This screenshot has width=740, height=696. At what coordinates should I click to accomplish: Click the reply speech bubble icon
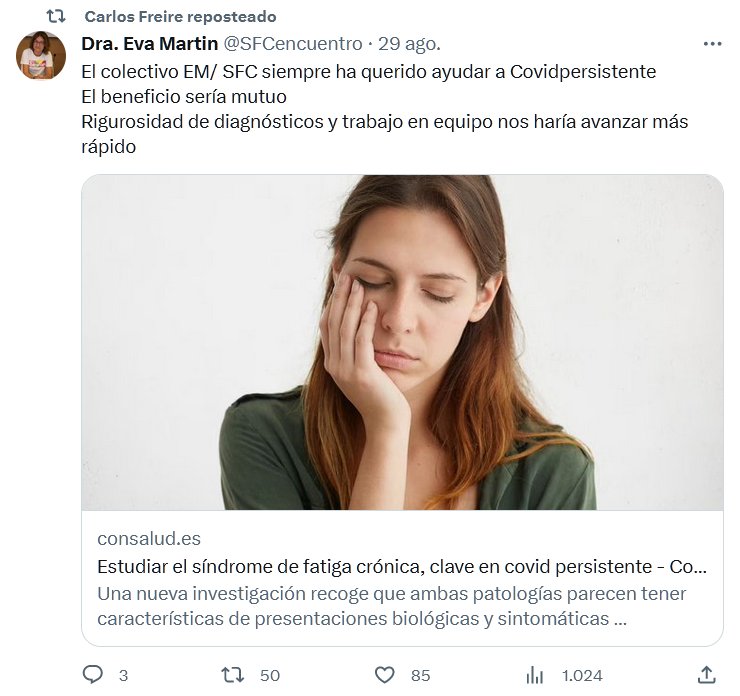93,675
